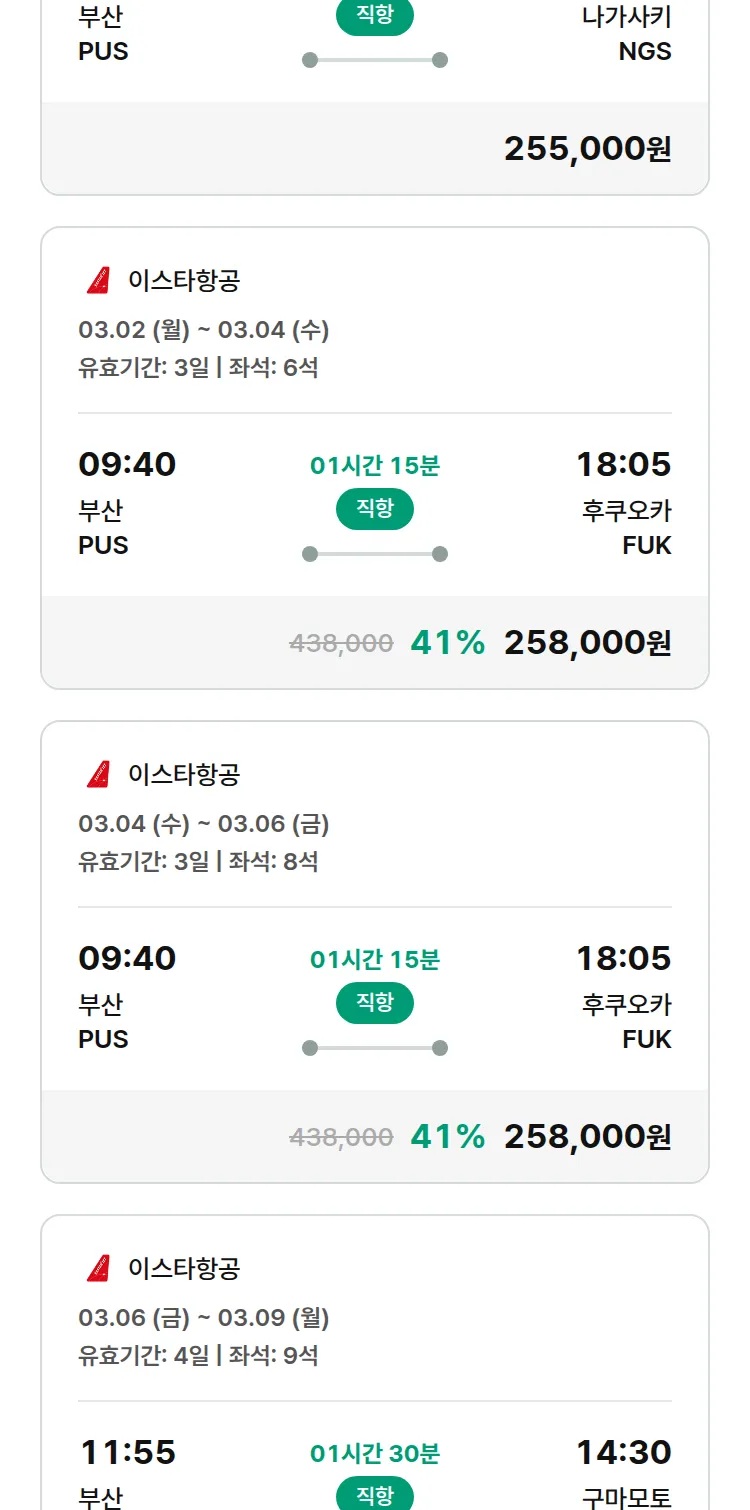Open the 03.02 (월) ~ 03.04 (수) date range
The height and width of the screenshot is (1510, 750).
[204, 330]
